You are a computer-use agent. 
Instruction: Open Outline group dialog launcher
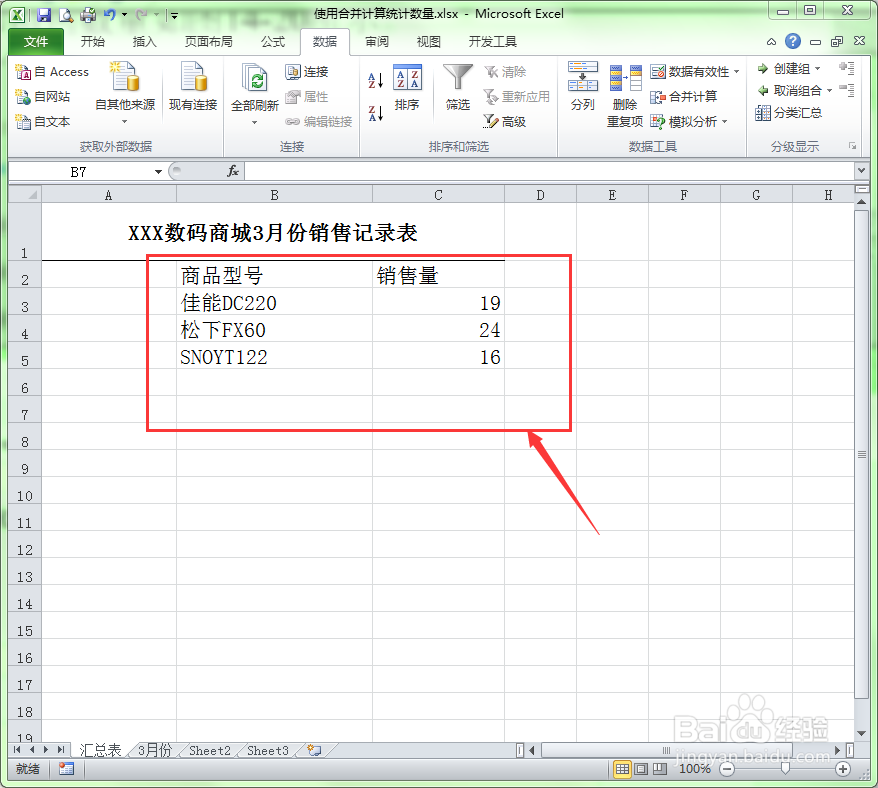(852, 146)
